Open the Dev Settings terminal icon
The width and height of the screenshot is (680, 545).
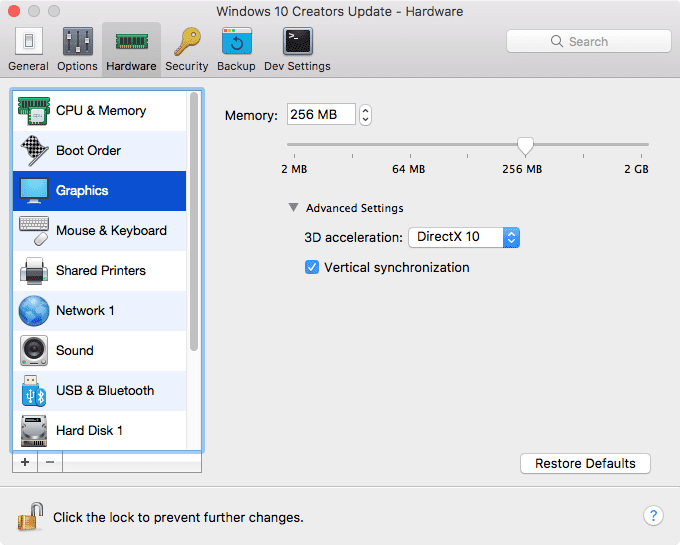[298, 41]
